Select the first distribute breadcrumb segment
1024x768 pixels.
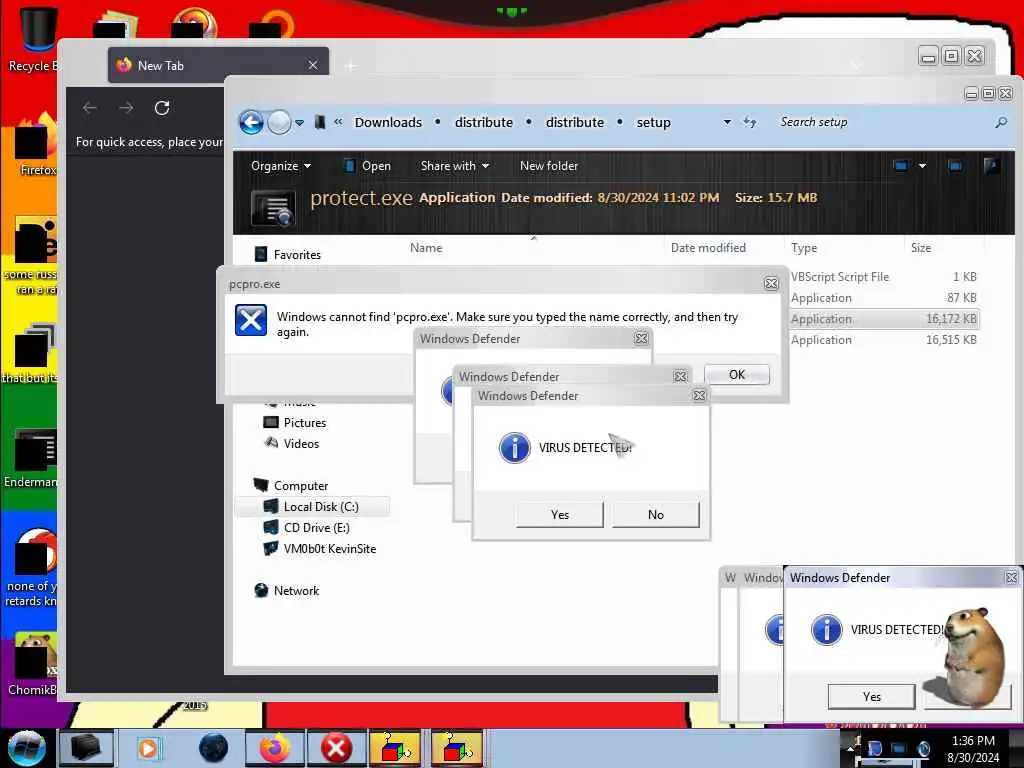[484, 123]
